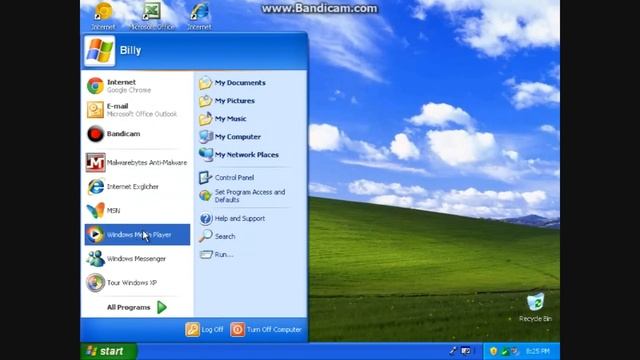Viewport: 640px width, 360px height.
Task: Click Turn Off Computer button
Action: click(266, 329)
